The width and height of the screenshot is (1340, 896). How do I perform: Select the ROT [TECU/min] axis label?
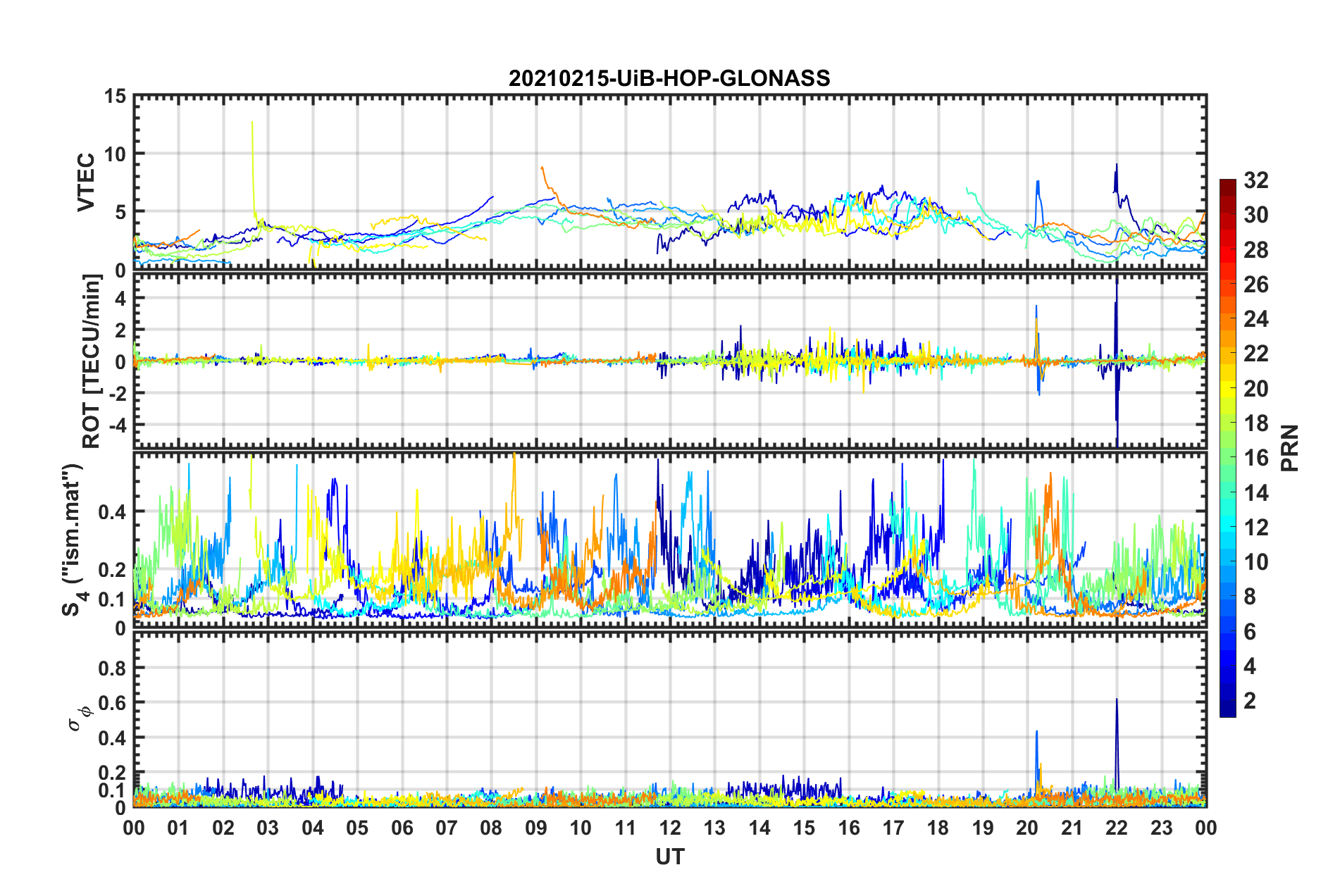92,361
